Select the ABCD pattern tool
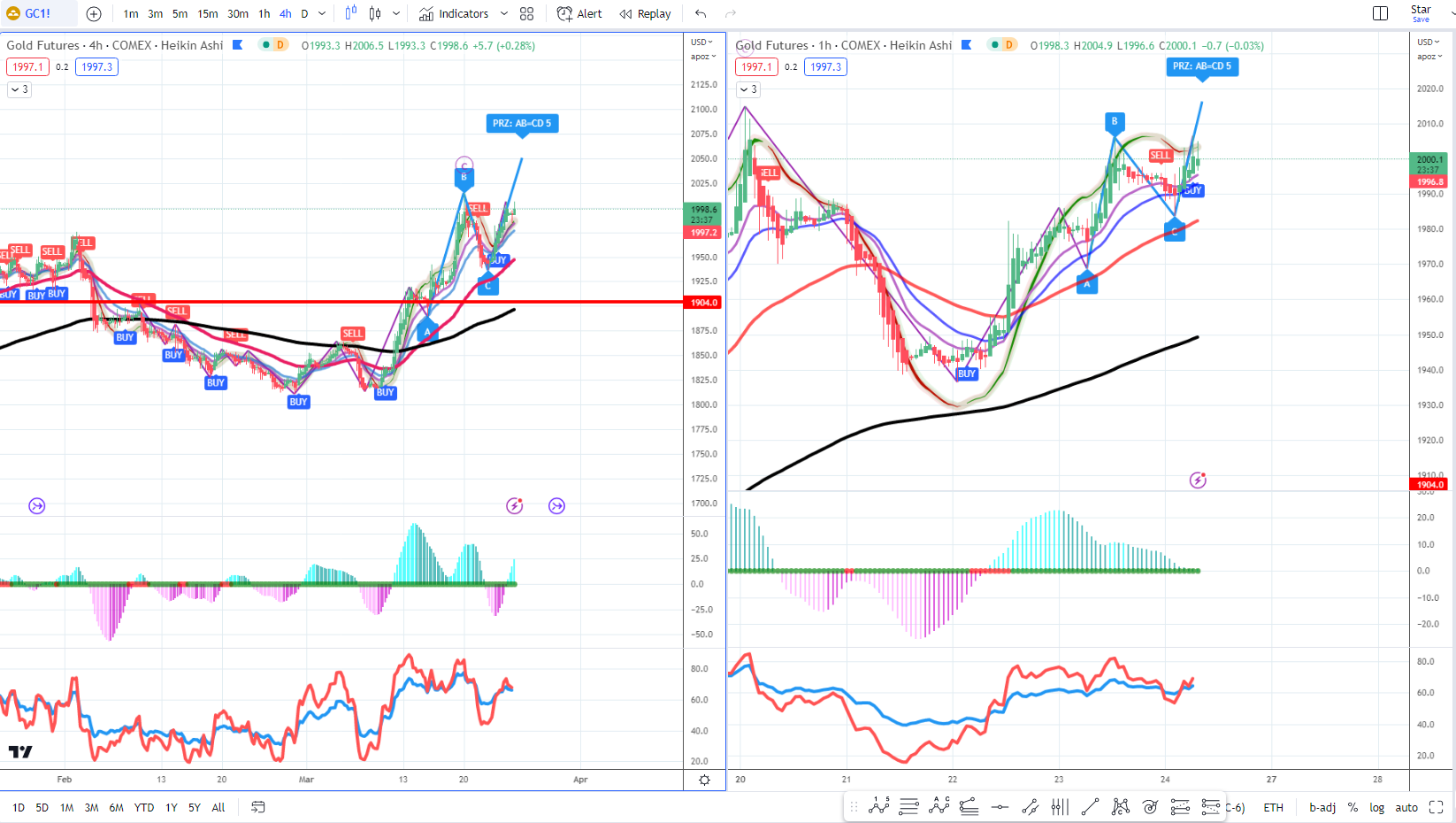The image size is (1456, 823). (939, 806)
